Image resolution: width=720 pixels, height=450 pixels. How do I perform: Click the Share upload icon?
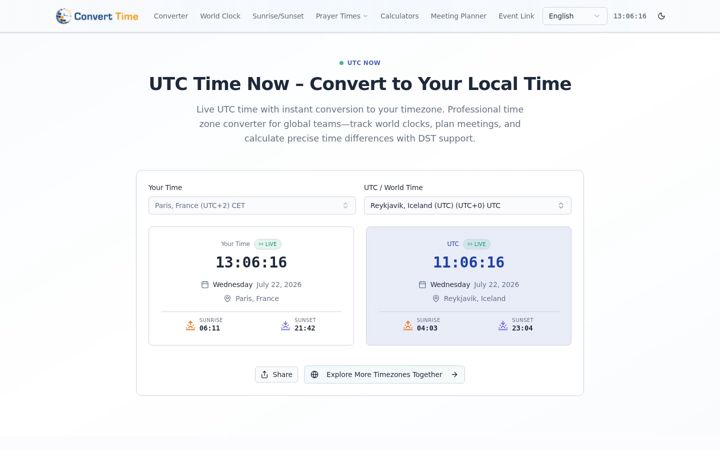[264, 375]
